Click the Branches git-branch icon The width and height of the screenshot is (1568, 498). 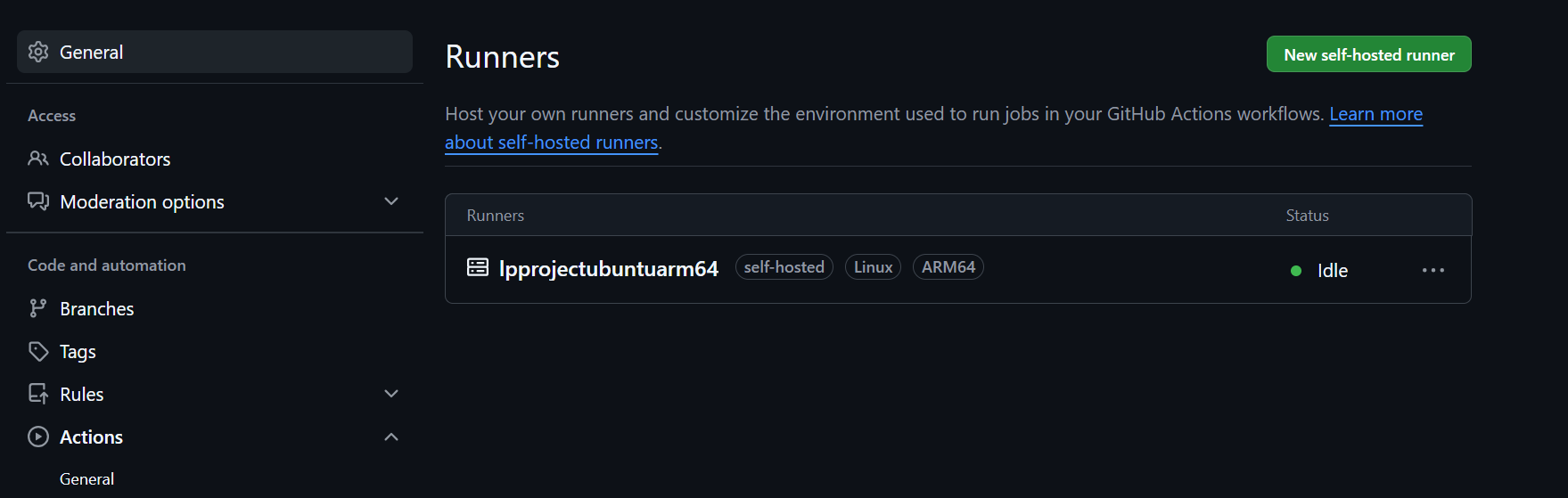click(x=37, y=308)
